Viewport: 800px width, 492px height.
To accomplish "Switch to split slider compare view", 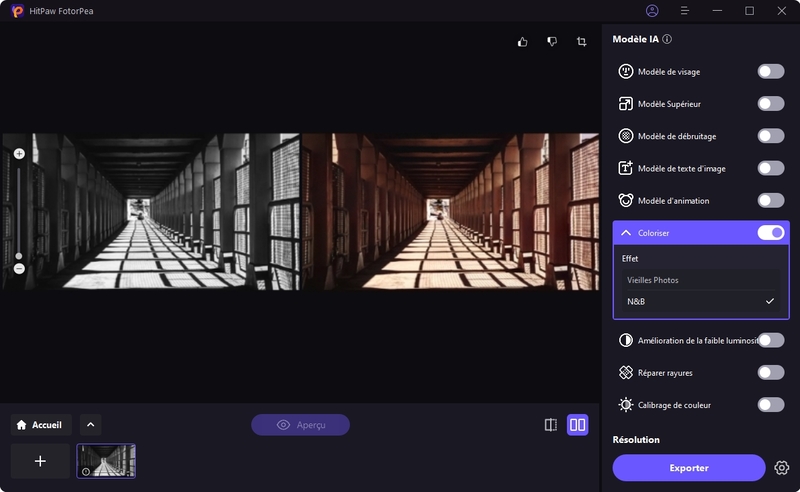I will pyautogui.click(x=550, y=425).
